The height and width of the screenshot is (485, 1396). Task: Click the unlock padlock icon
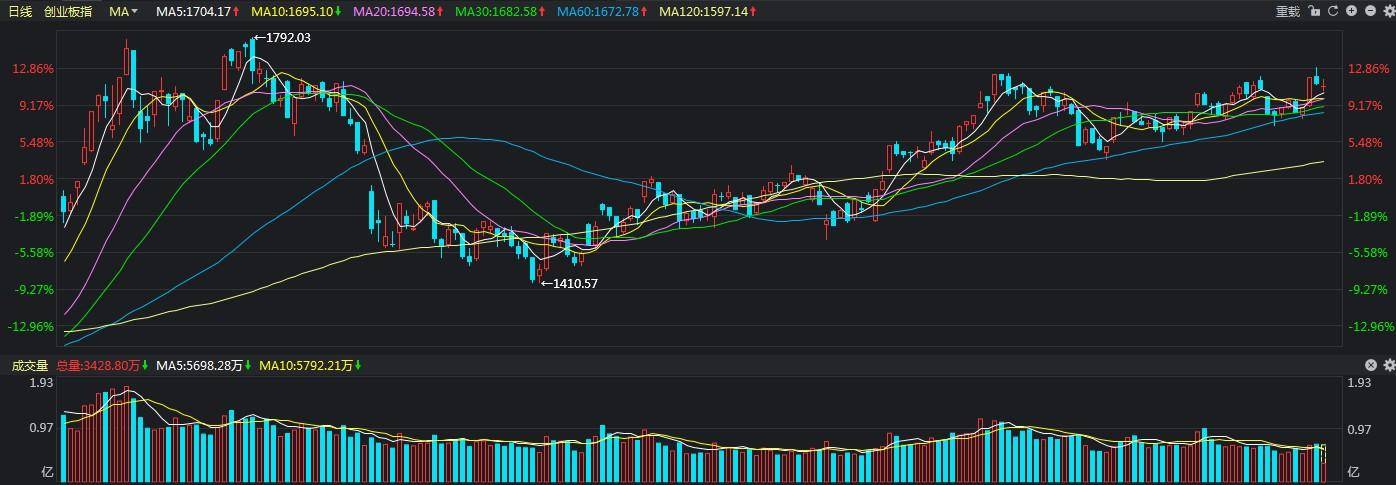pyautogui.click(x=1314, y=11)
